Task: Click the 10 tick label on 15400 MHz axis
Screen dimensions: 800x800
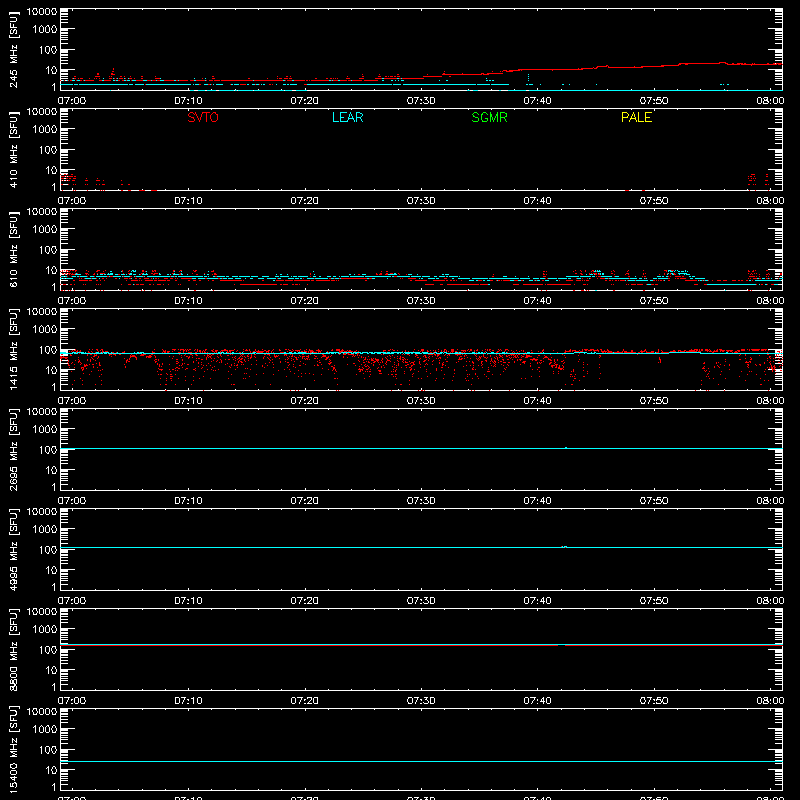Action: tap(51, 770)
